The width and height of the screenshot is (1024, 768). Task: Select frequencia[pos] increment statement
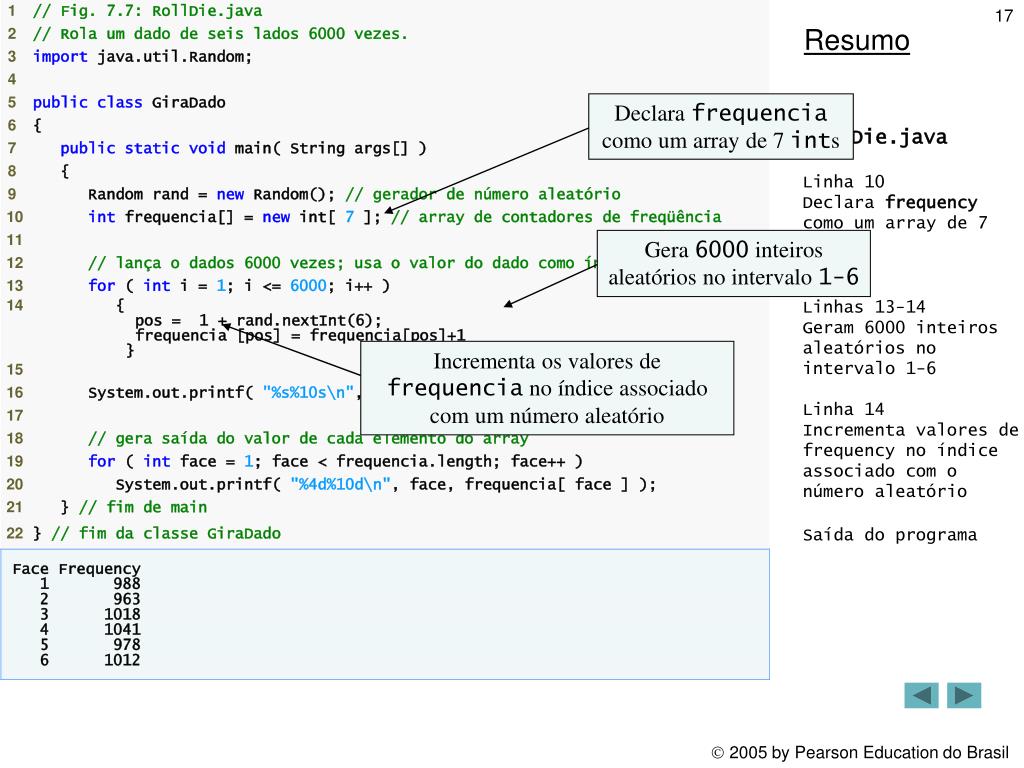[x=300, y=335]
